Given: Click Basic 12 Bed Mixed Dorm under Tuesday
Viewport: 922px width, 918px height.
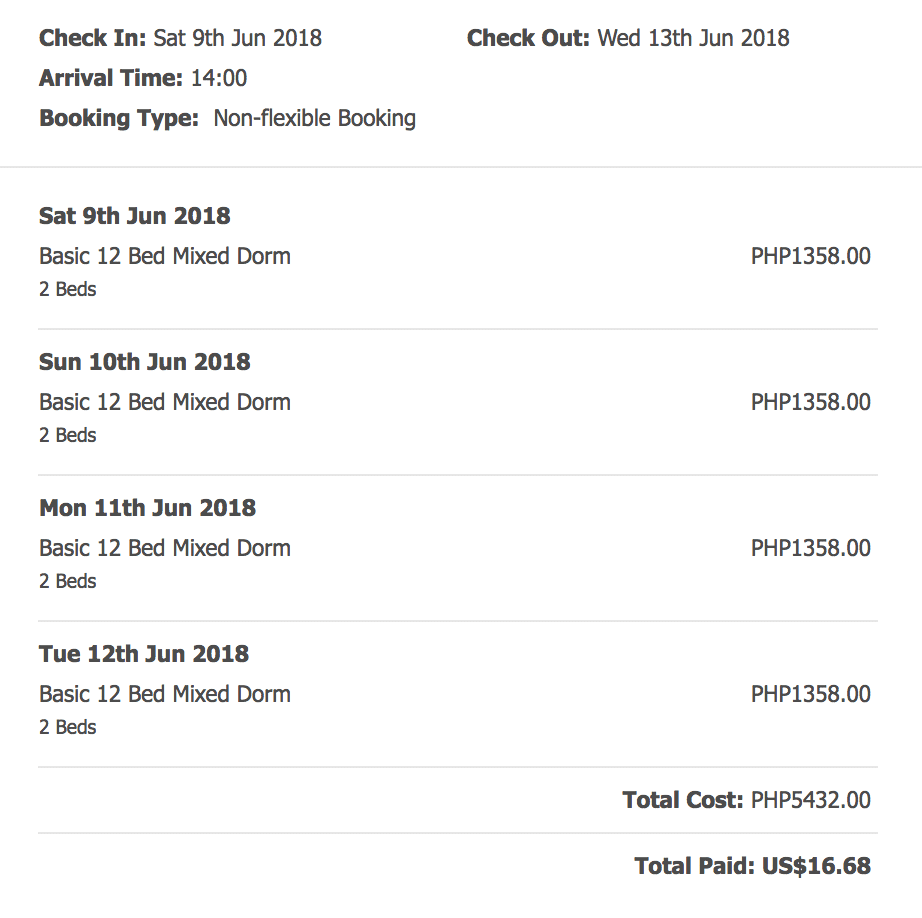Looking at the screenshot, I should (165, 694).
